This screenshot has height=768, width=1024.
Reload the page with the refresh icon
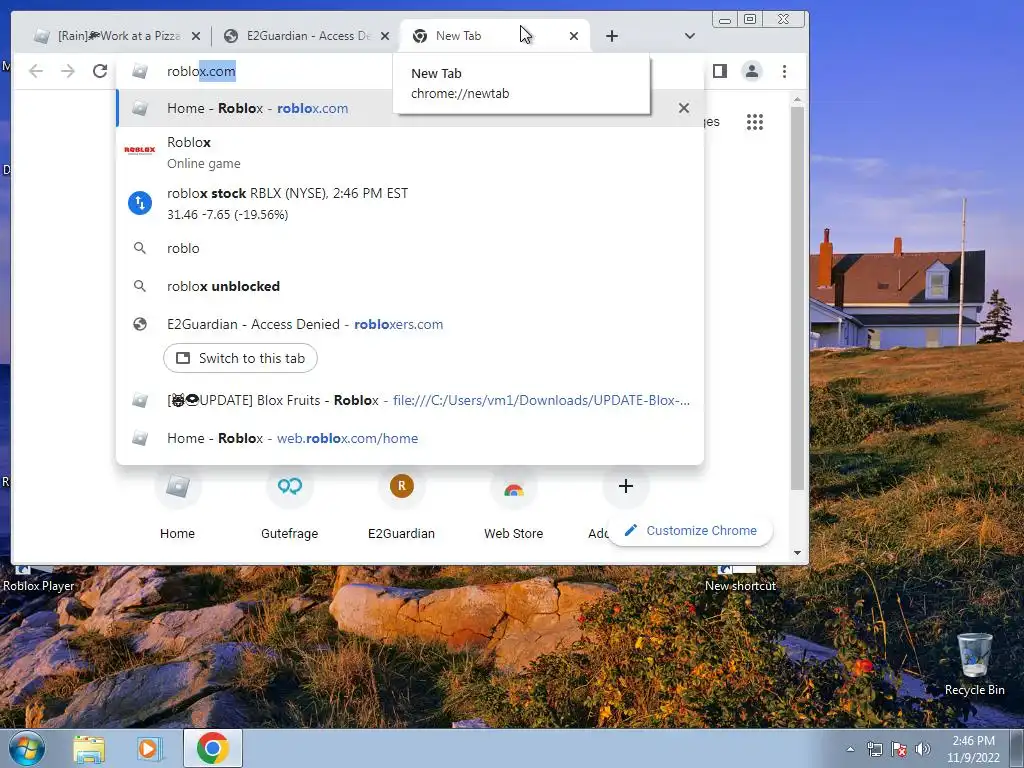(x=99, y=71)
